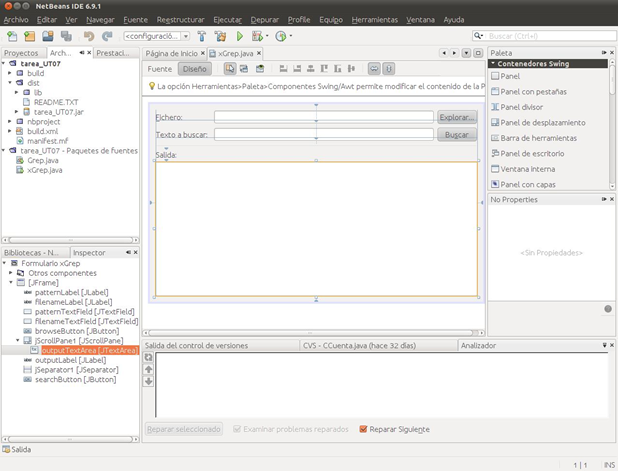This screenshot has width=618, height=471.
Task: Click the Save All toolbar icon
Action: (66, 36)
